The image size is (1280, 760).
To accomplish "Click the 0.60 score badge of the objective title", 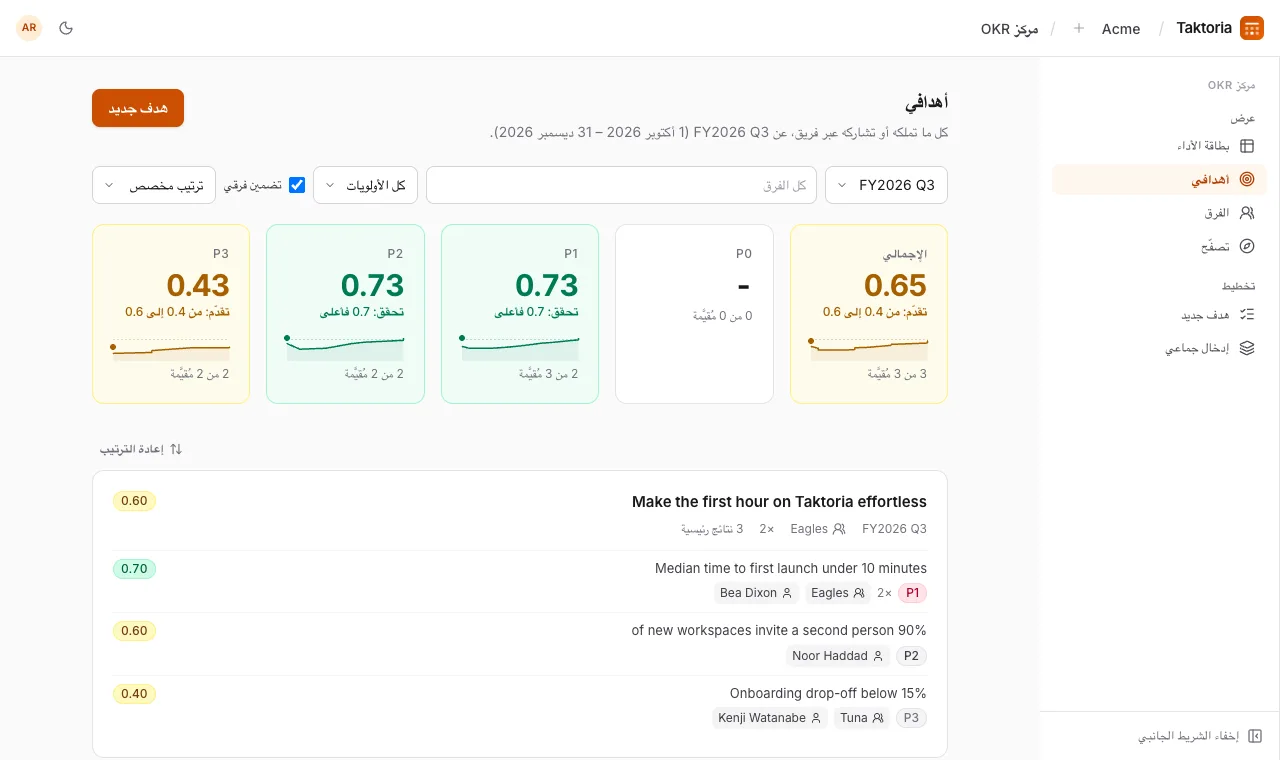I will pos(134,501).
